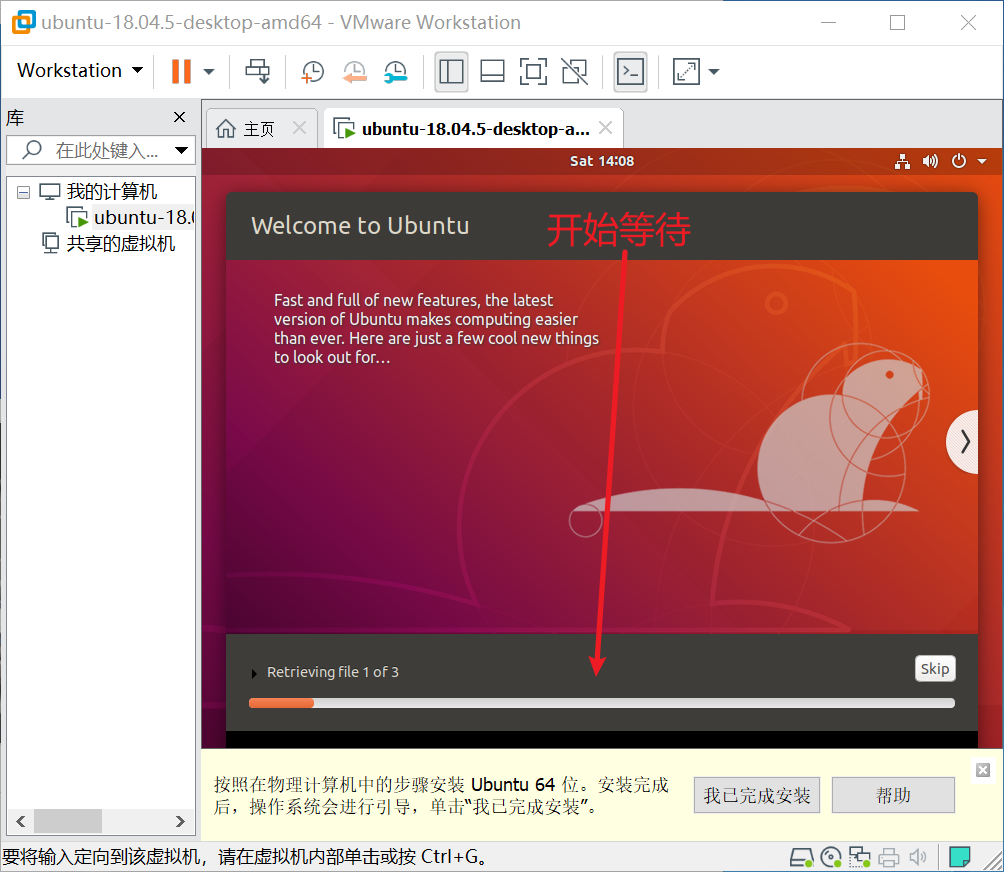The image size is (1004, 872).
Task: Collapse the My Computer tree node
Action: click(x=24, y=192)
